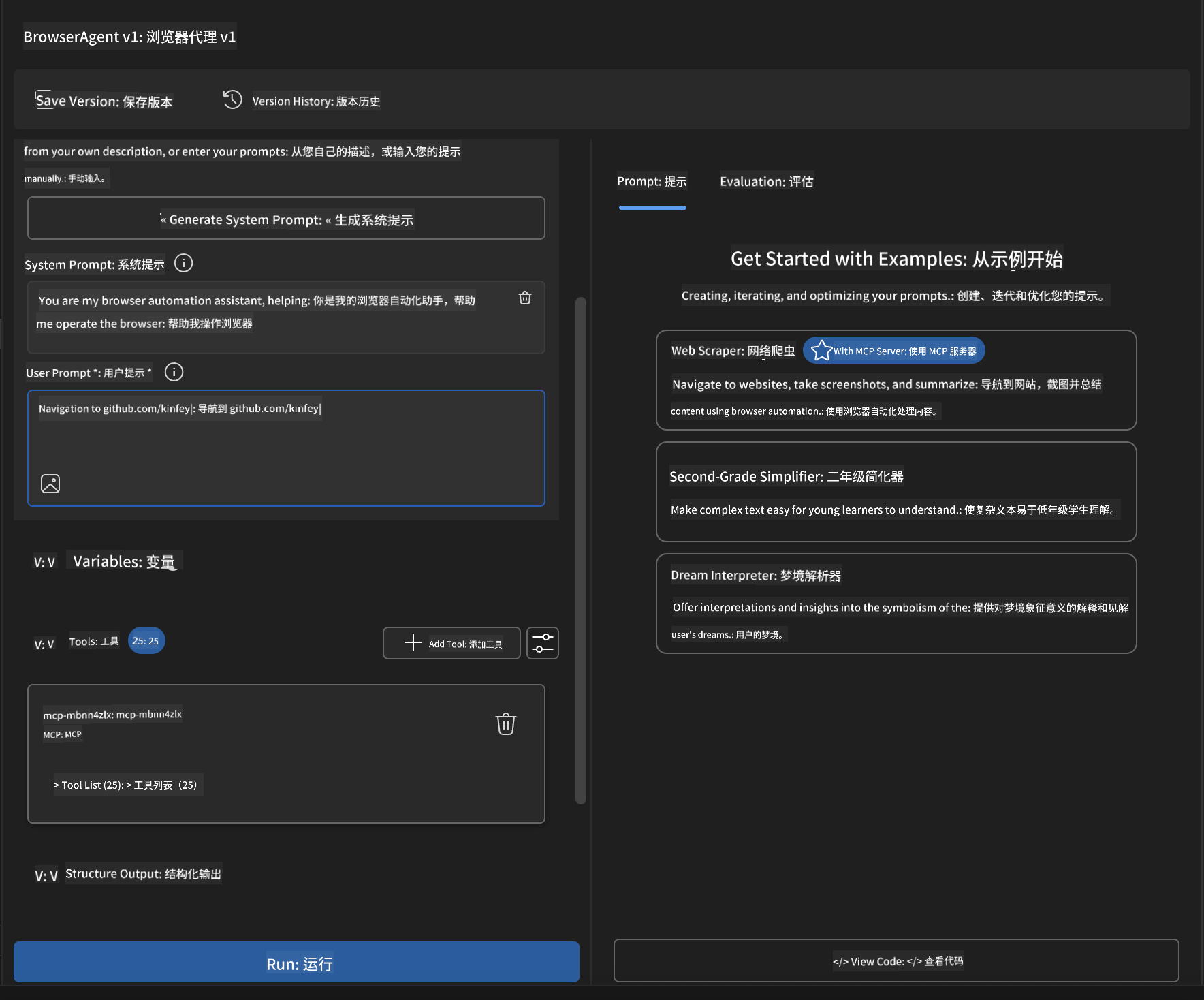
Task: Expand the Variables section chevron
Action: [44, 562]
